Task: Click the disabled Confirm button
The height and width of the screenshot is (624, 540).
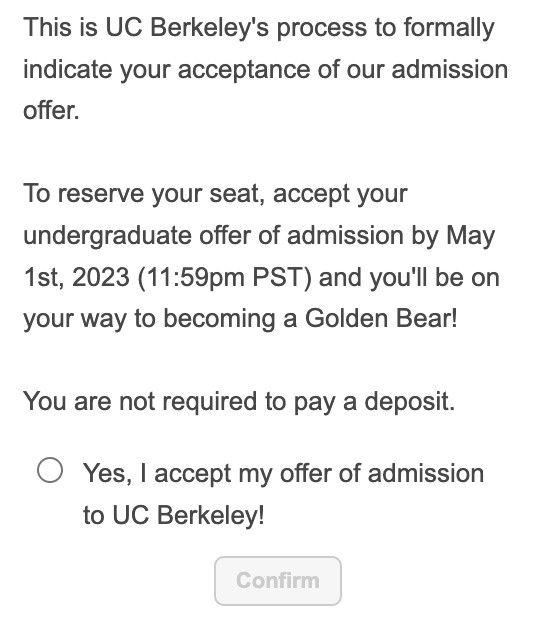Action: pyautogui.click(x=278, y=581)
